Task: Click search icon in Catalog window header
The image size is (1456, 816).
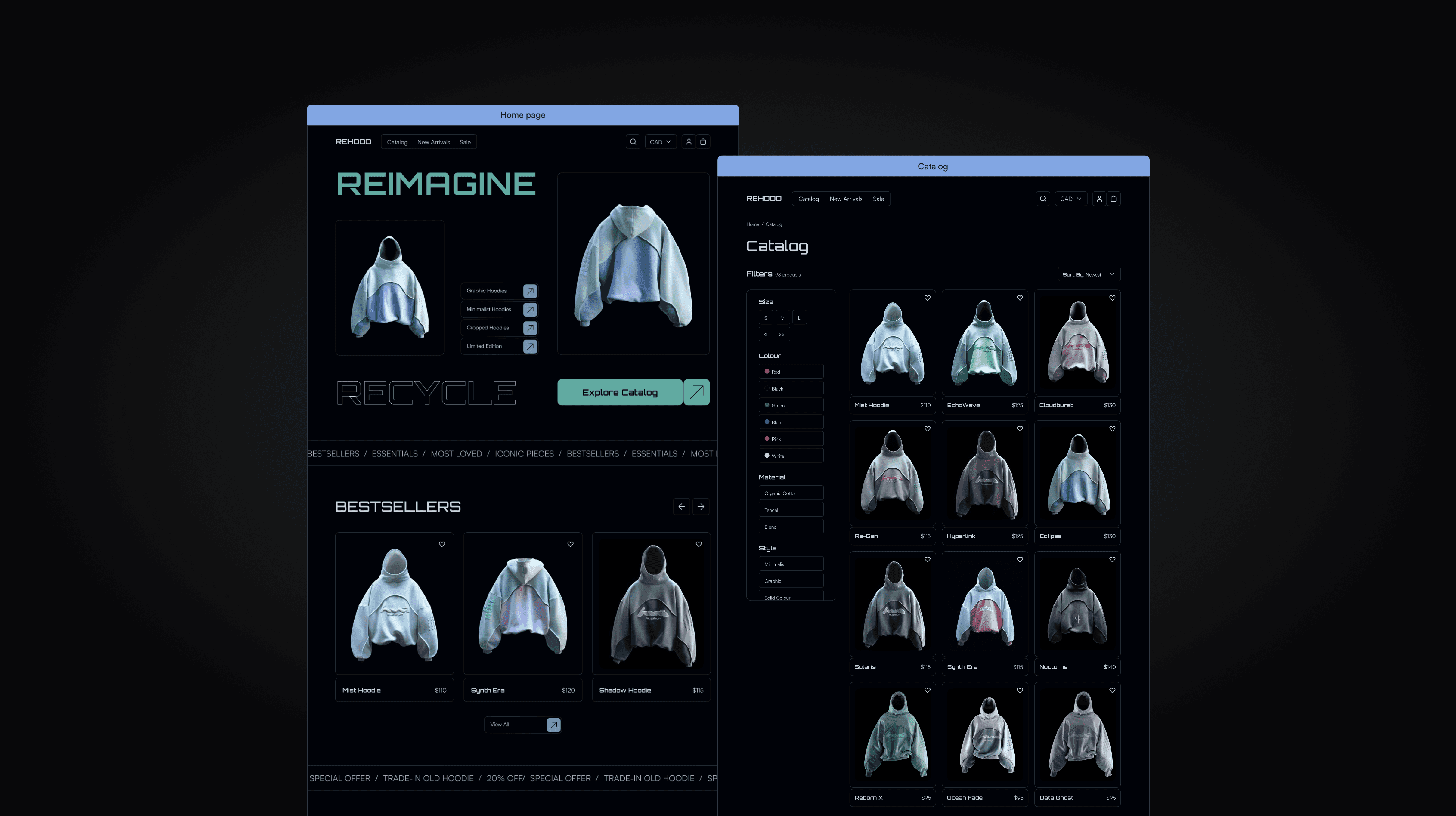Action: 1043,199
